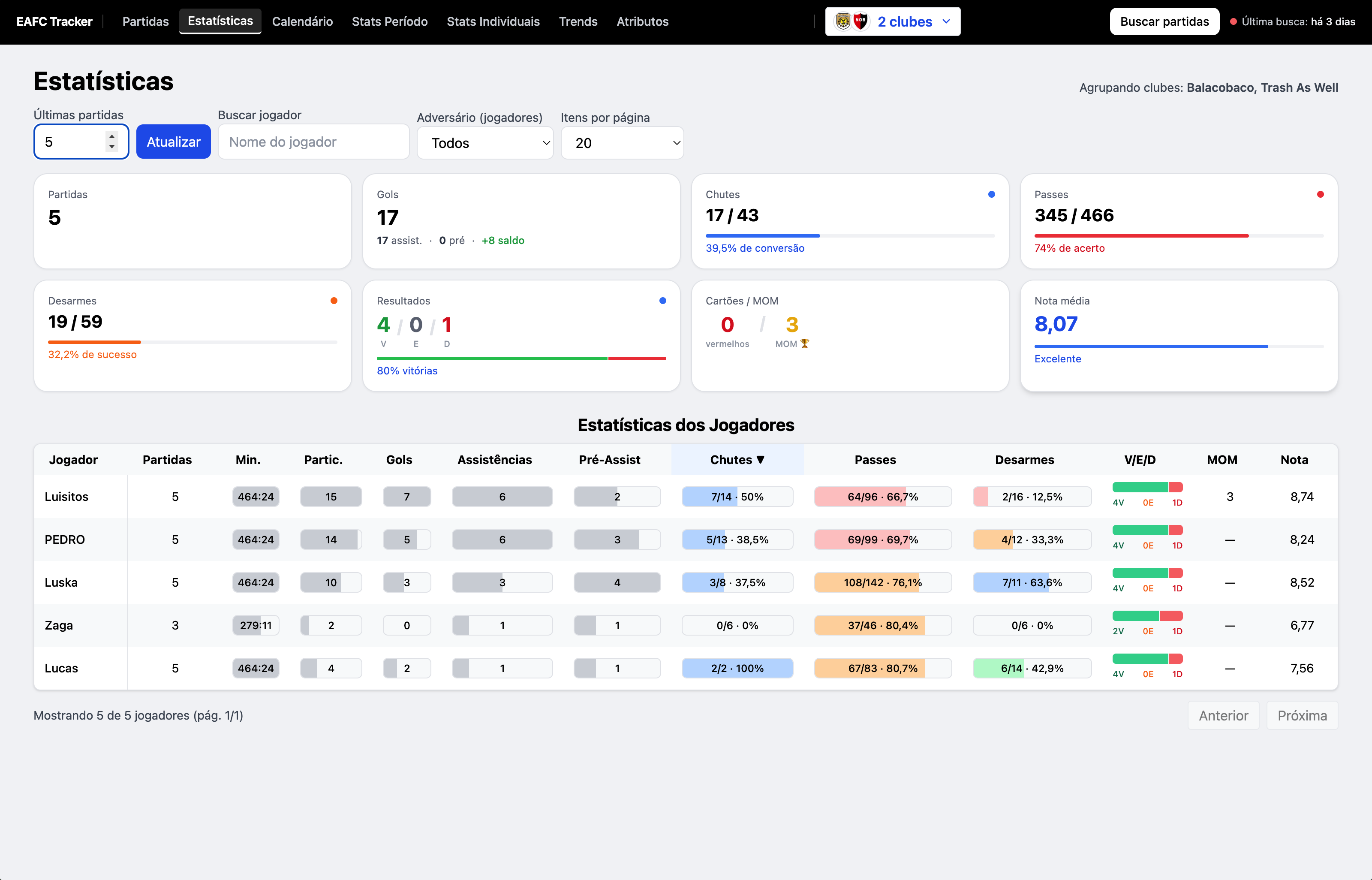The height and width of the screenshot is (880, 1372).
Task: Switch to the Calendário tab
Action: tap(302, 22)
